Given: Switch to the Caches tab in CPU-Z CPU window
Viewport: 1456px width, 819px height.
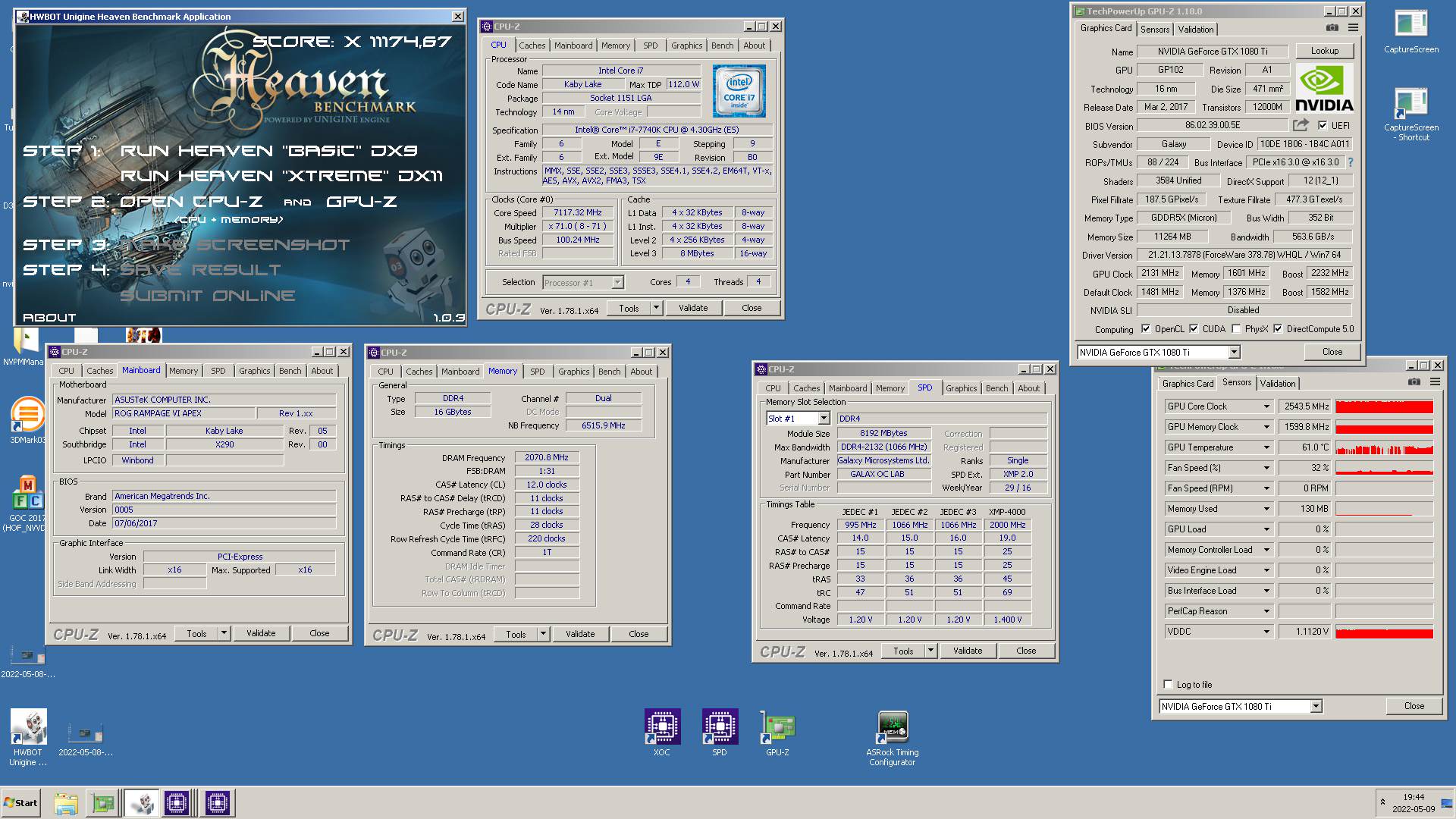Looking at the screenshot, I should [532, 45].
